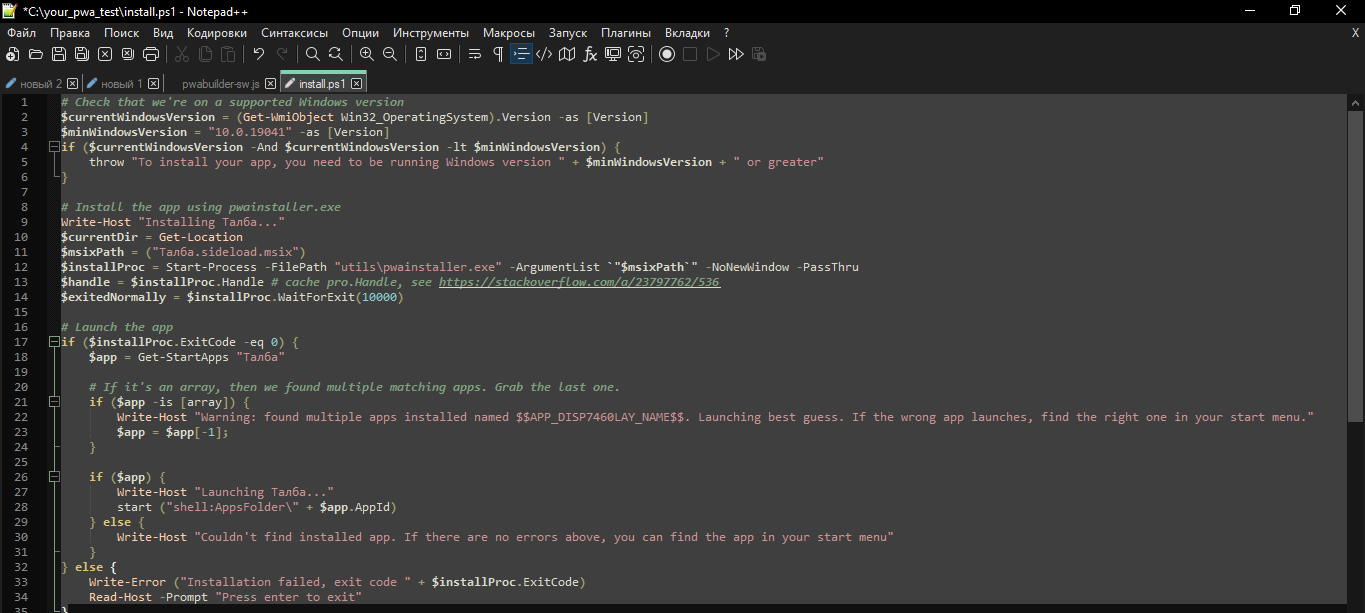
Task: Select the install.ps1 tab
Action: pyautogui.click(x=322, y=83)
